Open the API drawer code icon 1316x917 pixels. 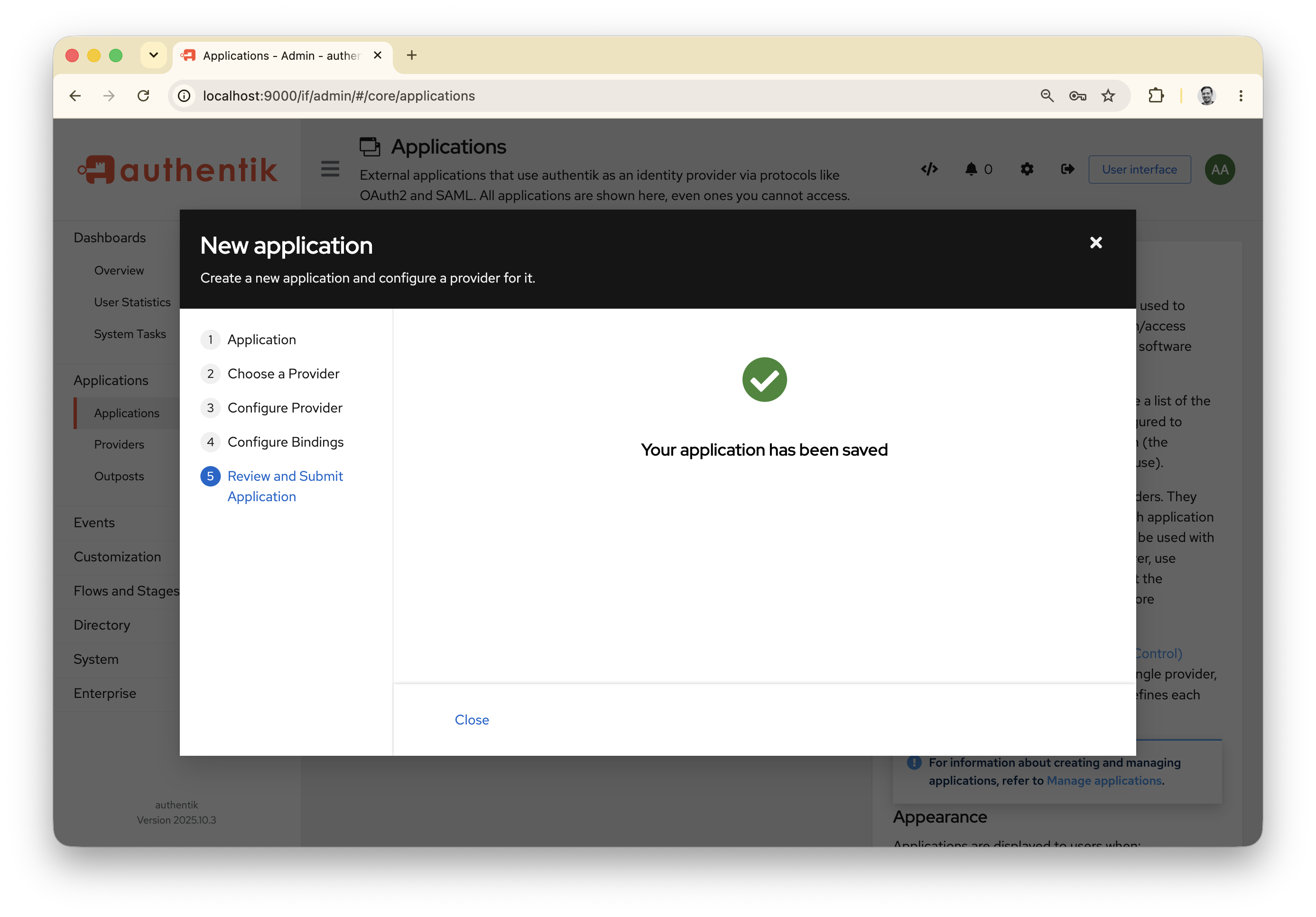pyautogui.click(x=929, y=169)
